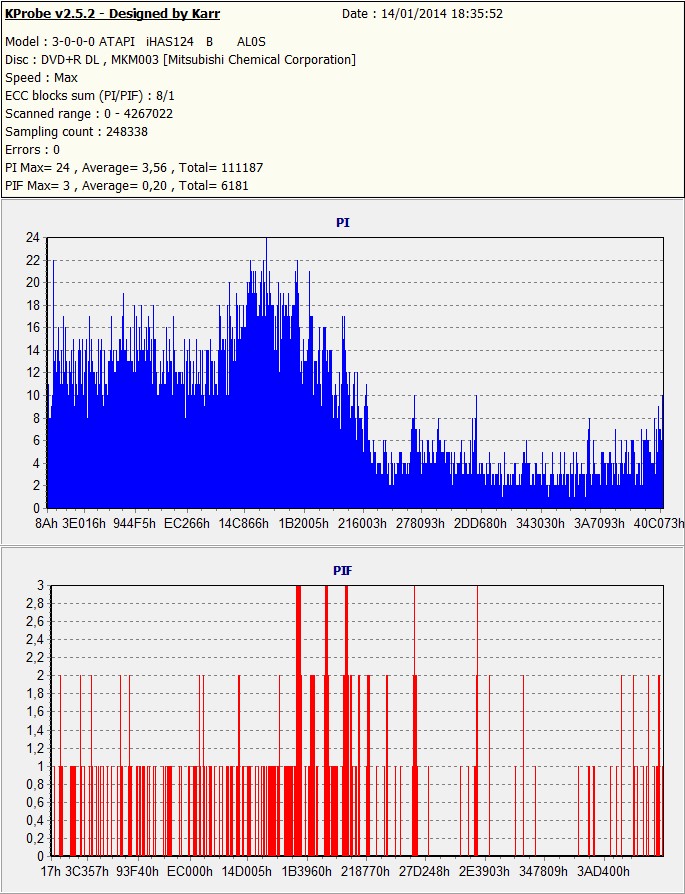The image size is (685, 894).
Task: Click PI axis label 3E016h
Action: tap(84, 523)
